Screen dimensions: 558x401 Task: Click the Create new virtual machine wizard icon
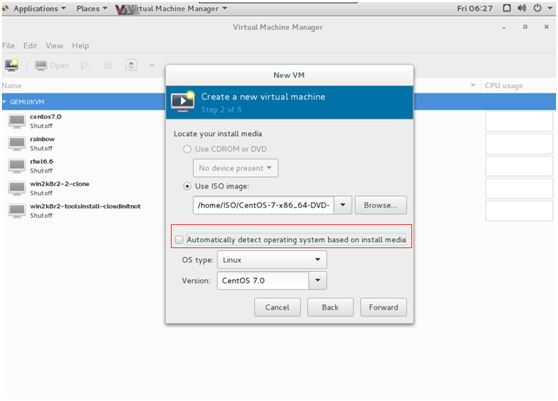(183, 102)
